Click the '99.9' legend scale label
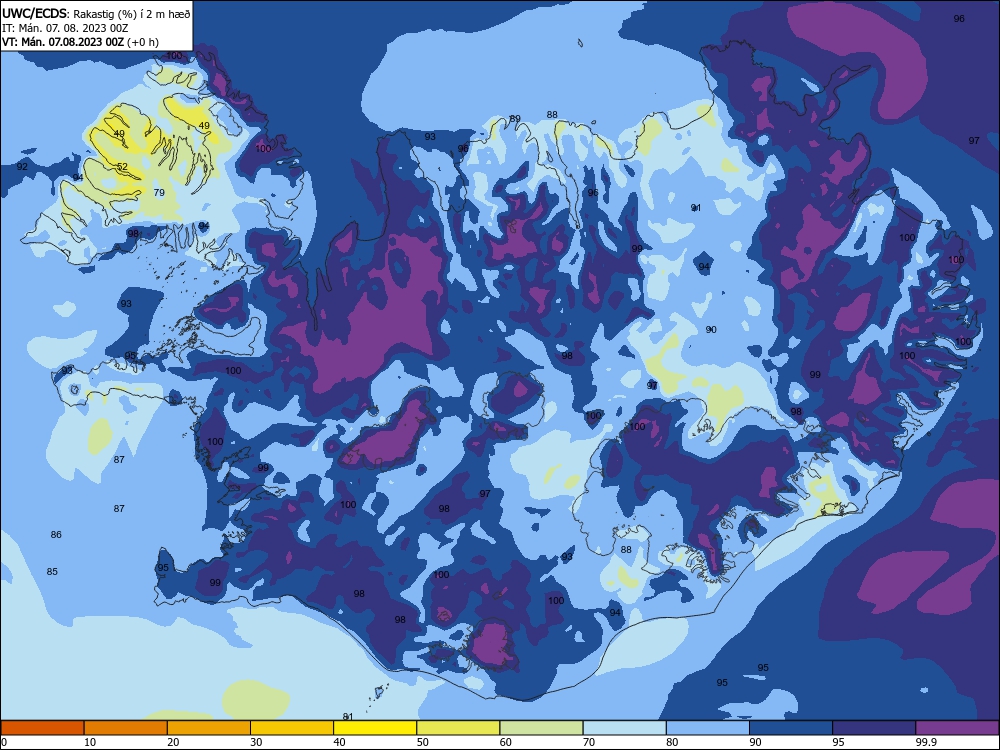 [926, 742]
